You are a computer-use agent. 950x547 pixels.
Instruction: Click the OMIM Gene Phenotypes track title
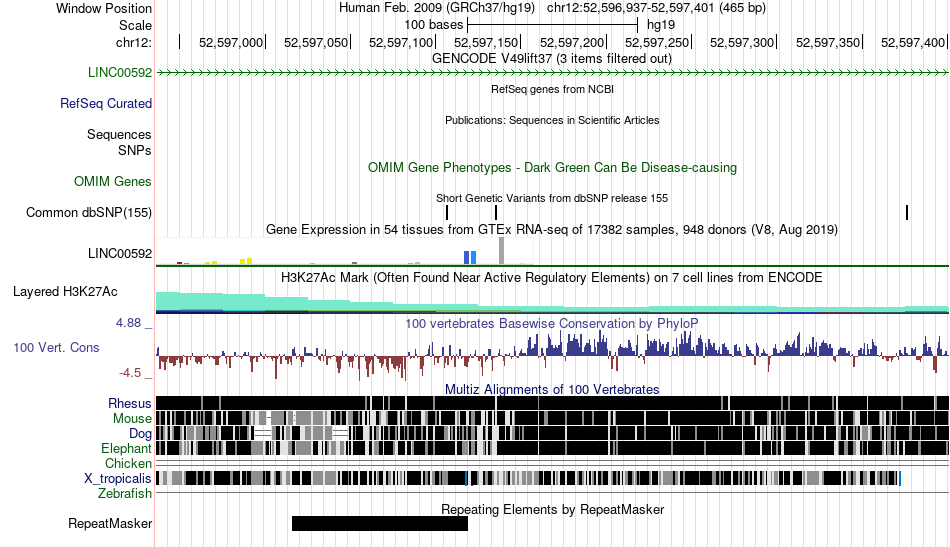click(x=553, y=168)
